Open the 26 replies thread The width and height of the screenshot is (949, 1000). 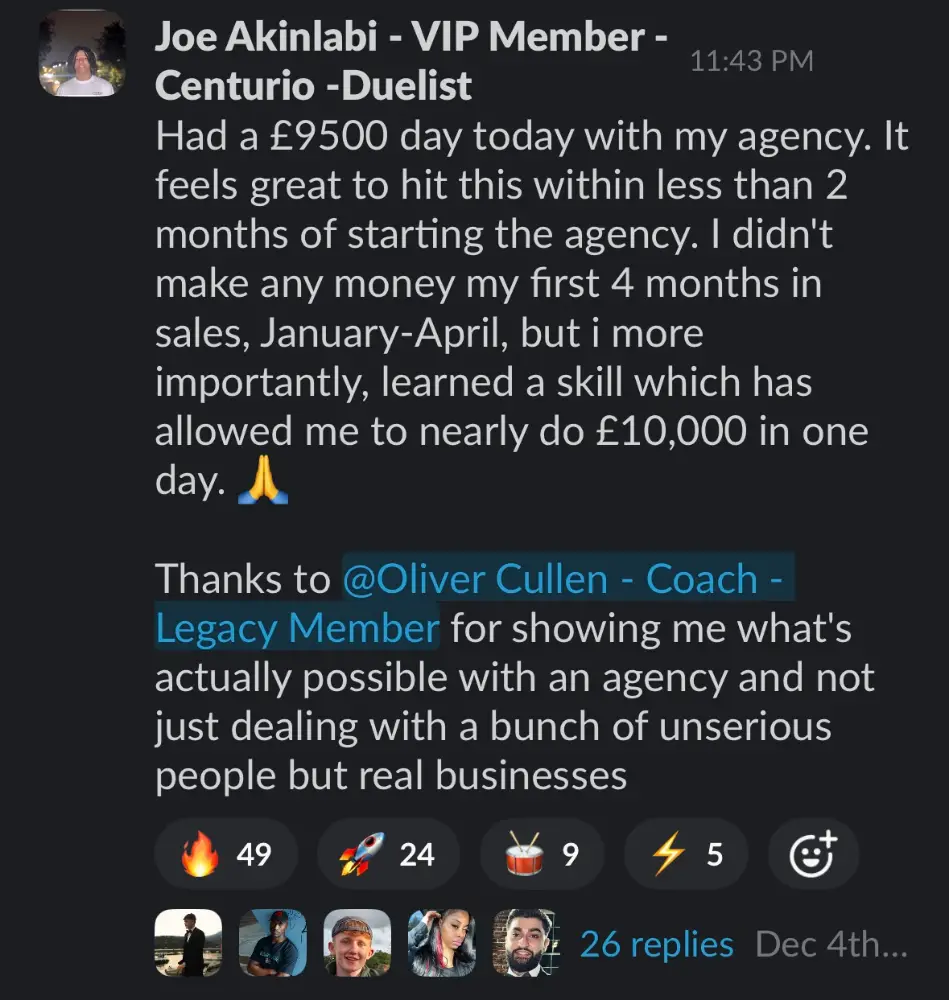656,944
